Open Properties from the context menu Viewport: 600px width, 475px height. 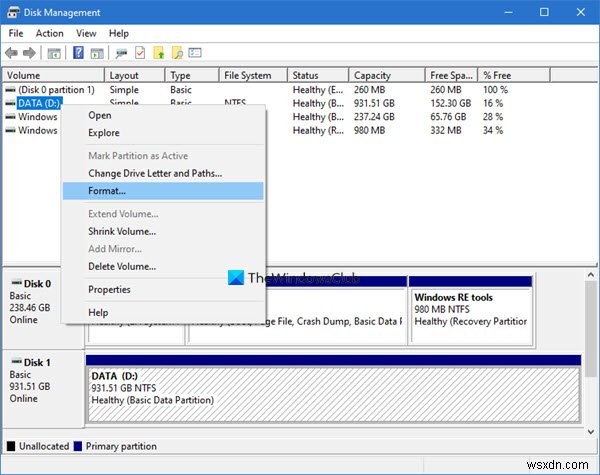(163, 289)
